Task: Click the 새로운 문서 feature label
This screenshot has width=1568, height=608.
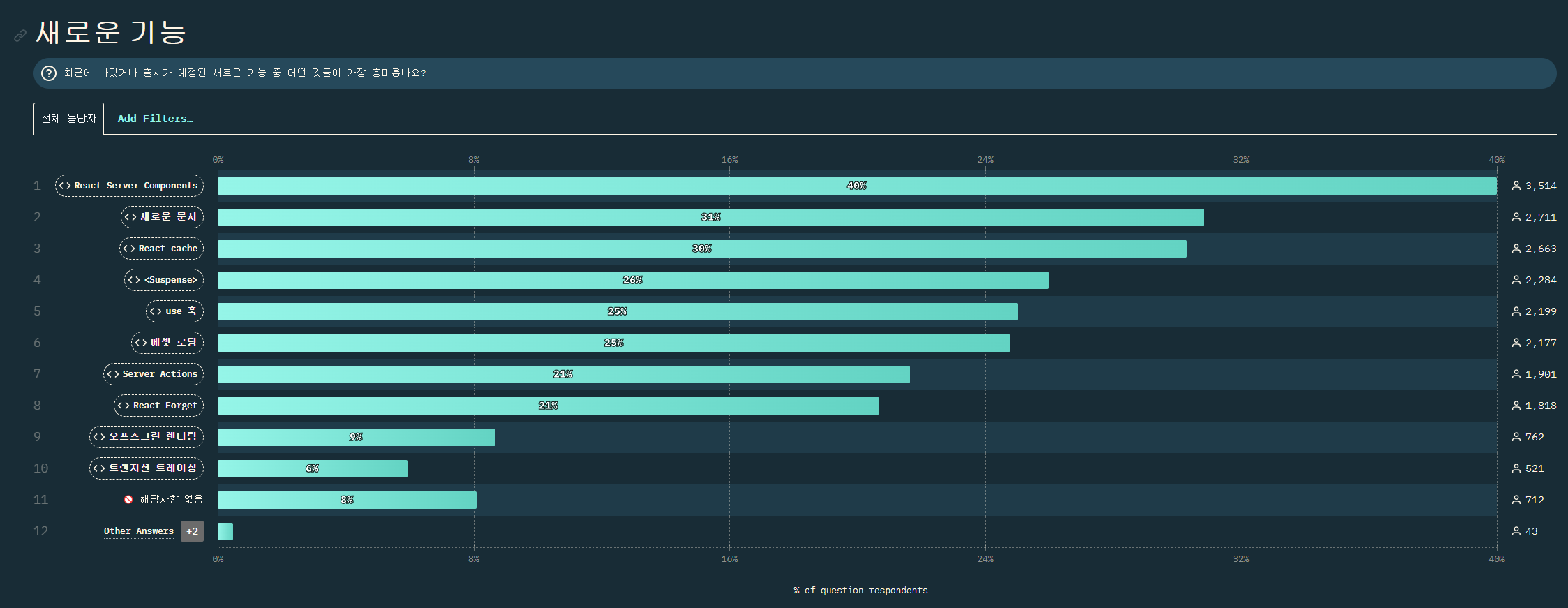Action: click(163, 217)
